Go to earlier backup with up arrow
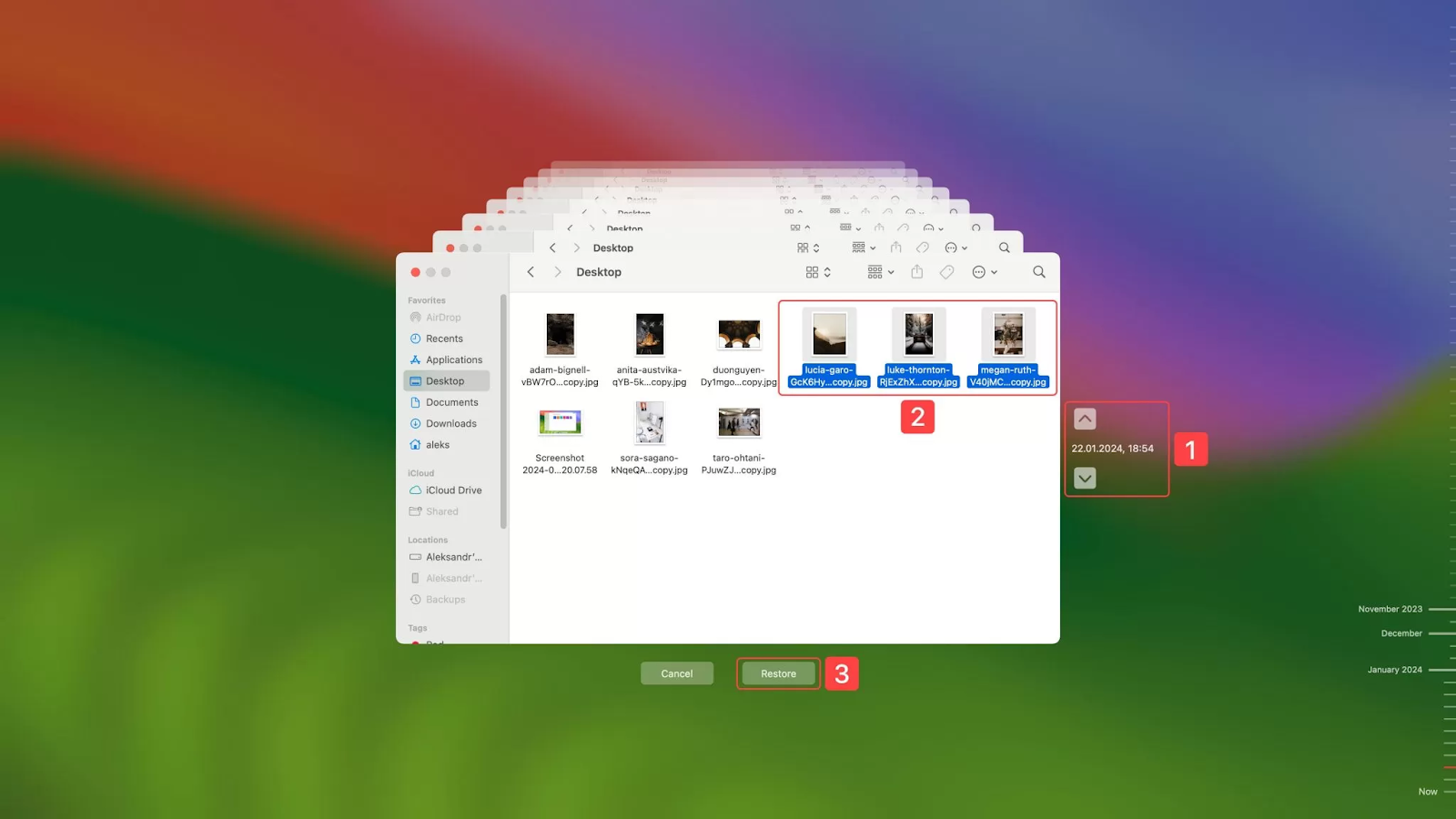Viewport: 1456px width, 819px height. pyautogui.click(x=1085, y=419)
